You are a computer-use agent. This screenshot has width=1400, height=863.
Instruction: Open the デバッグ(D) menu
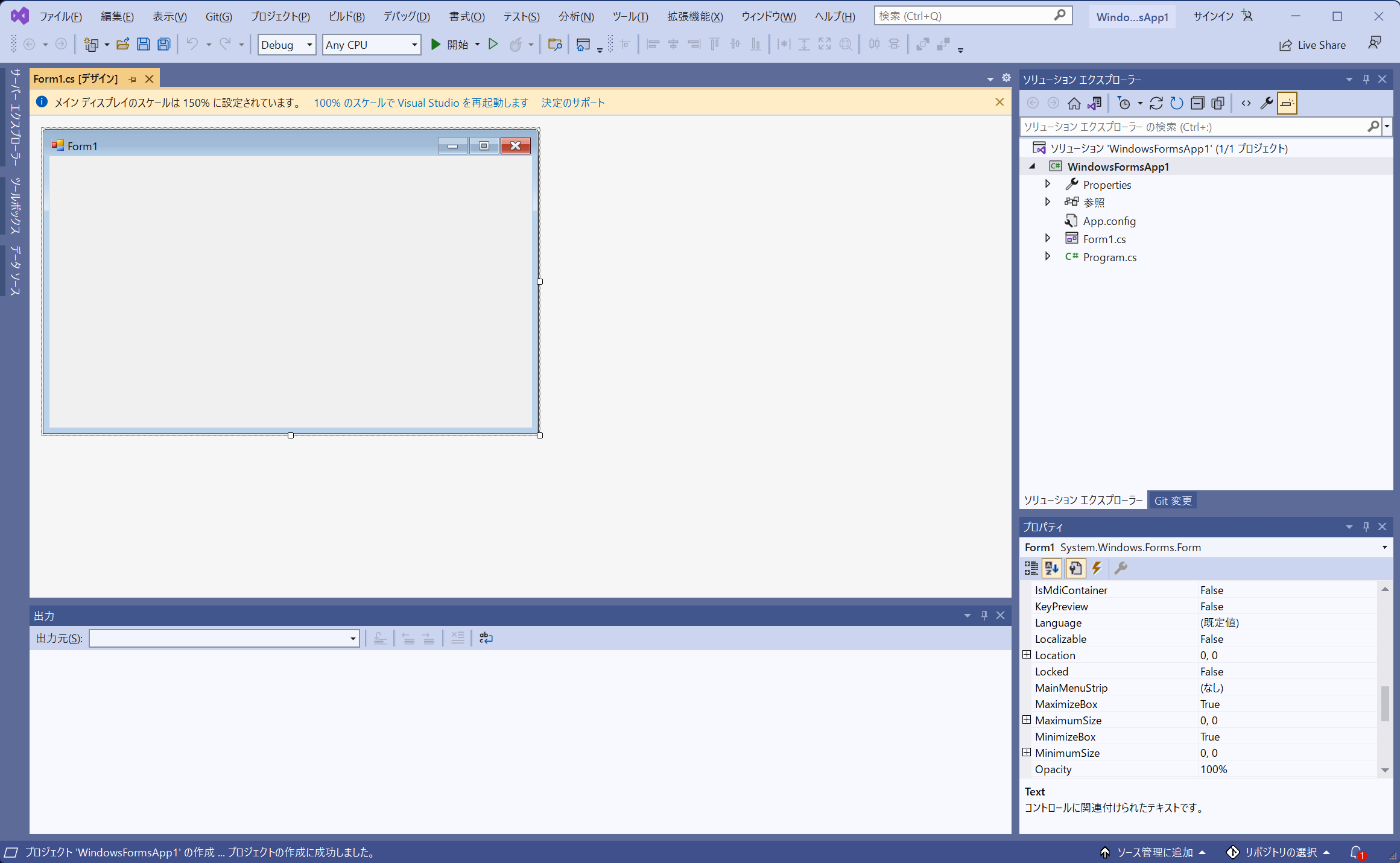(407, 16)
